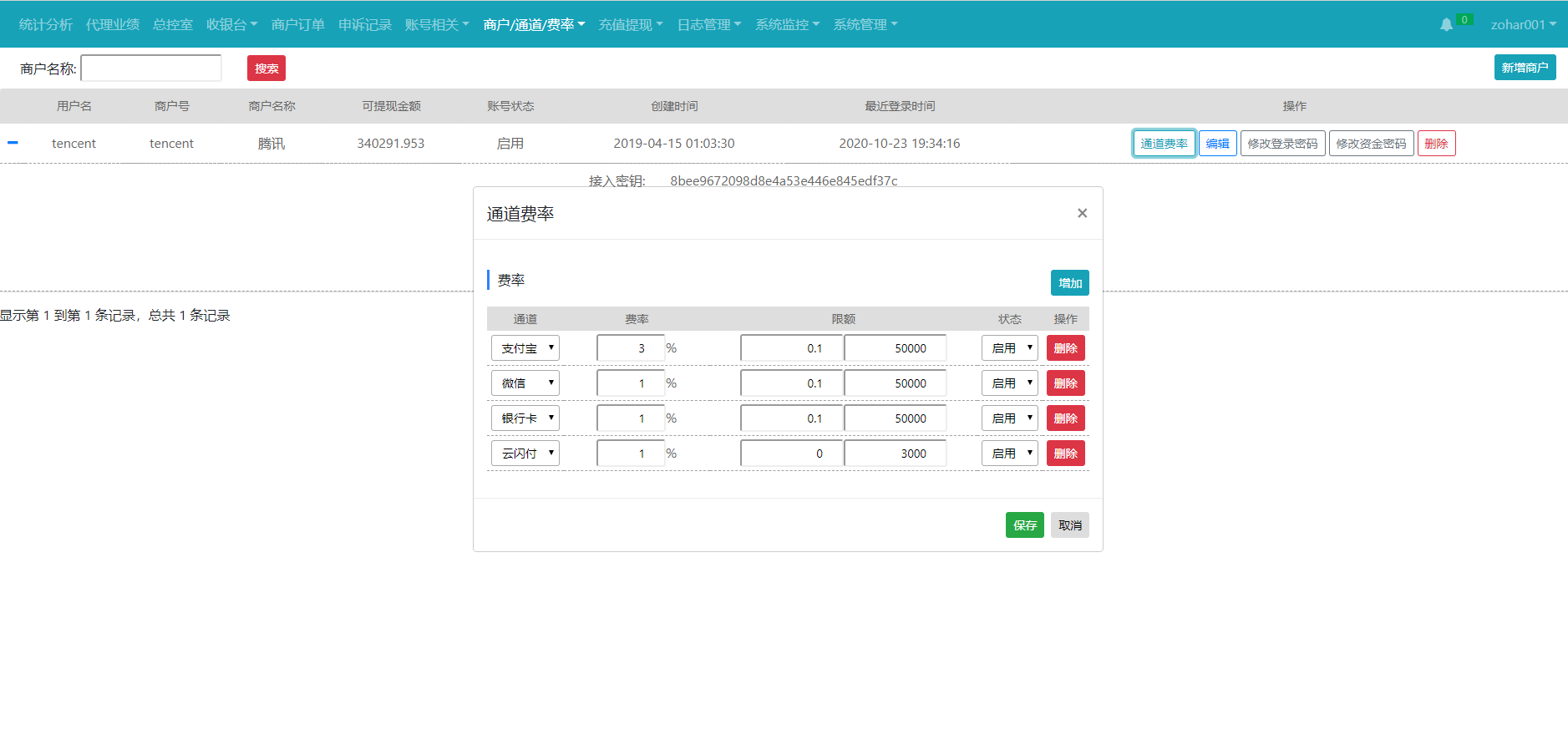Open the 商户/通道/费率 menu
Screen dimensions: 1568x735
(x=534, y=25)
